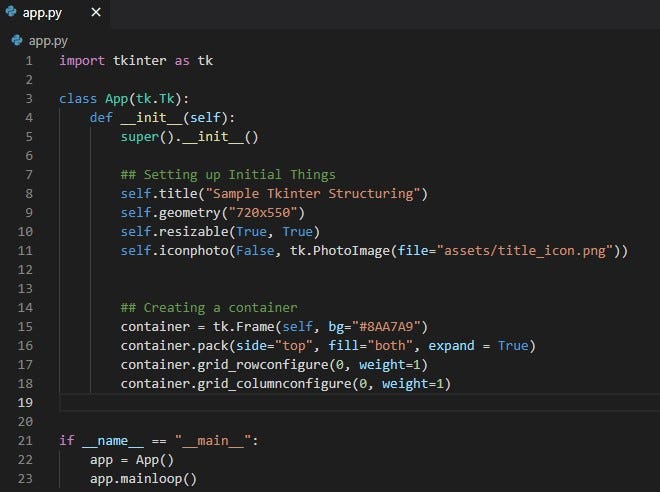Click 'expand = True' in line 16

[478, 346]
